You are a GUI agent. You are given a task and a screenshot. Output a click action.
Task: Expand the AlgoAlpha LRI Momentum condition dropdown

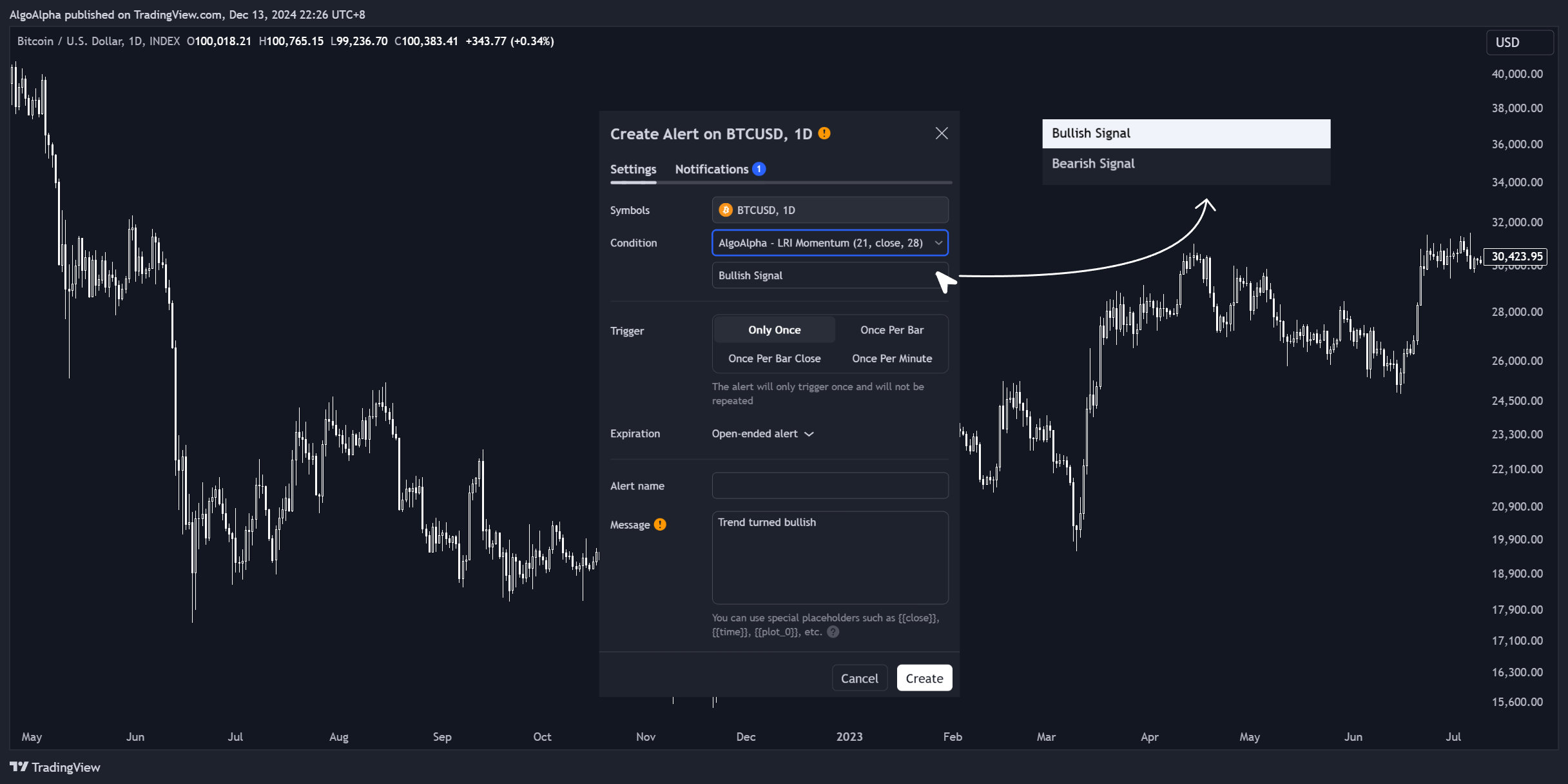point(830,243)
